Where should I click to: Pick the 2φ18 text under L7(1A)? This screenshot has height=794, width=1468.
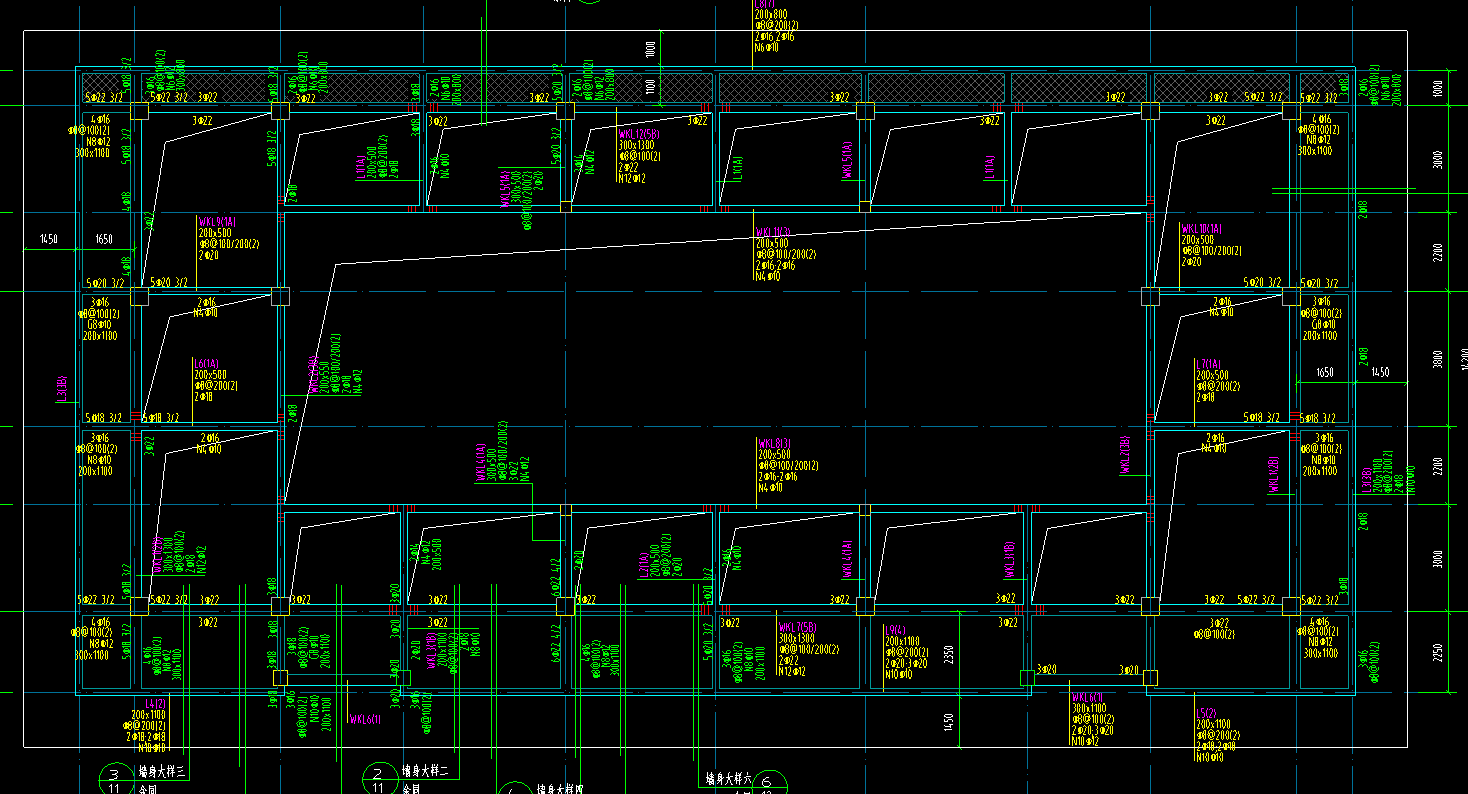[1206, 397]
